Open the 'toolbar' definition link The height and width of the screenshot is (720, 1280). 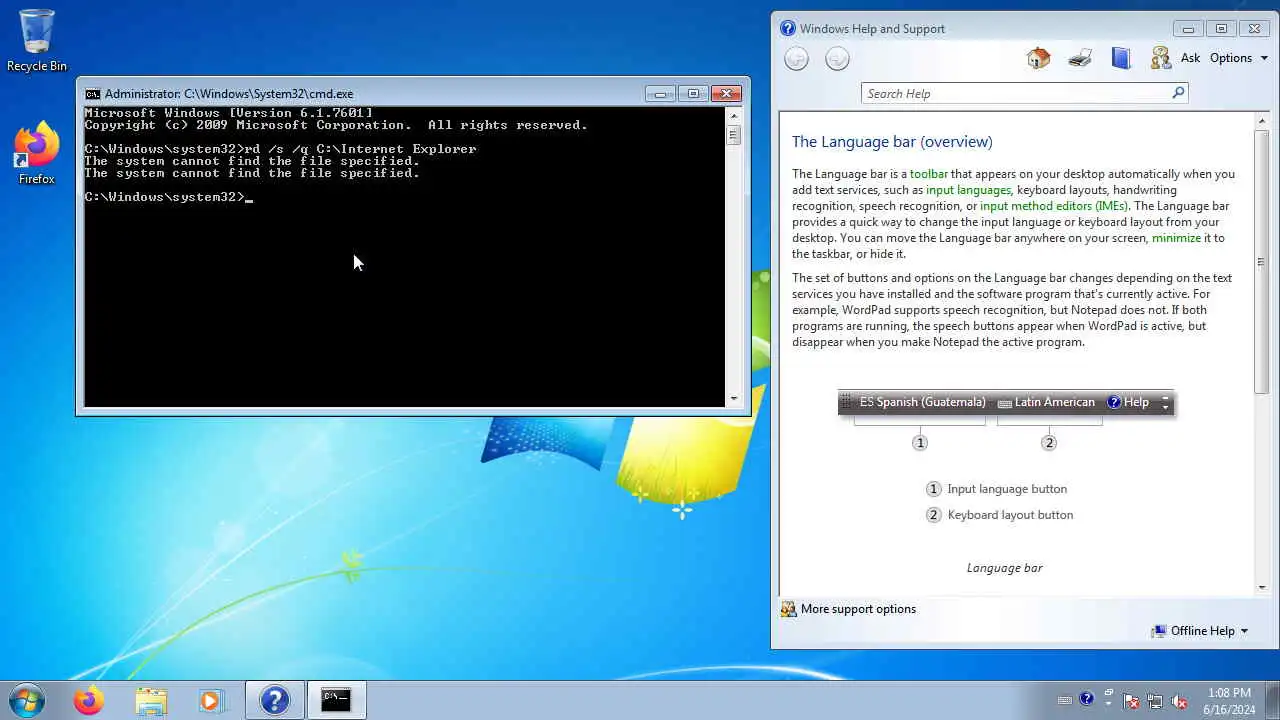click(928, 174)
